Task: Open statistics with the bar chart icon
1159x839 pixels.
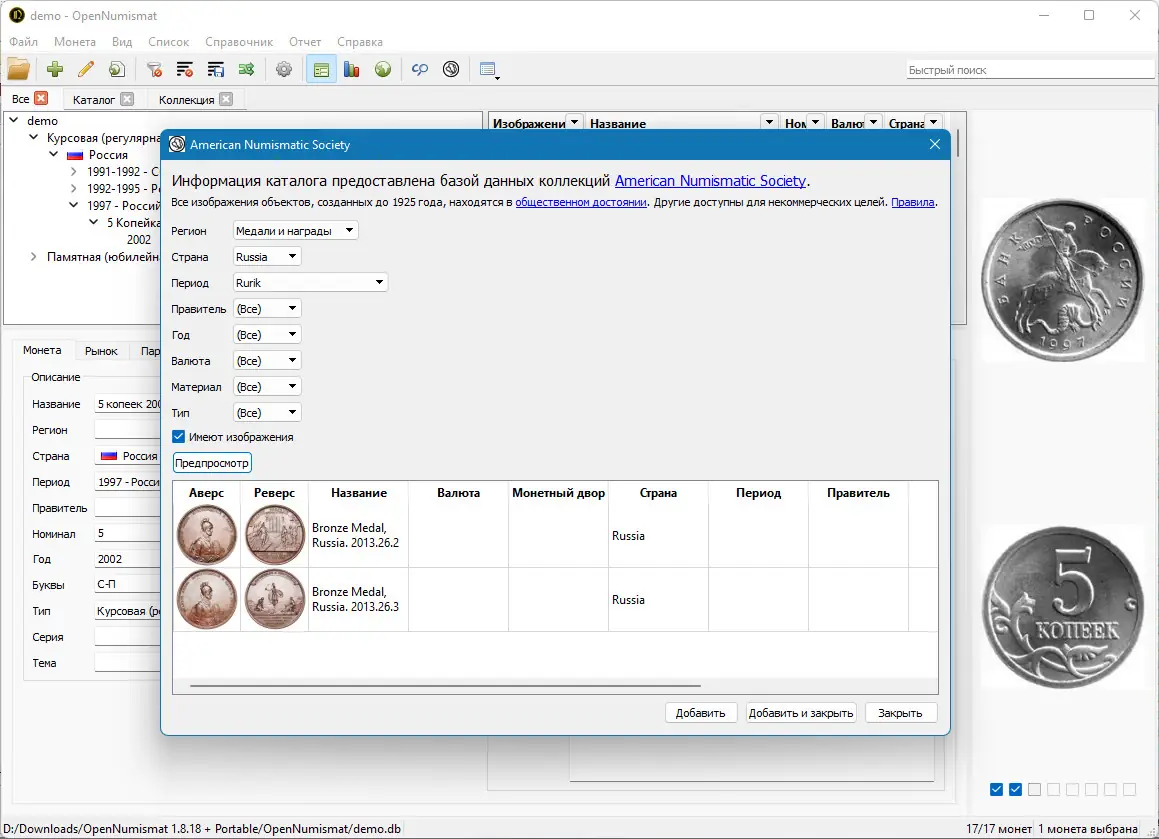Action: coord(352,69)
